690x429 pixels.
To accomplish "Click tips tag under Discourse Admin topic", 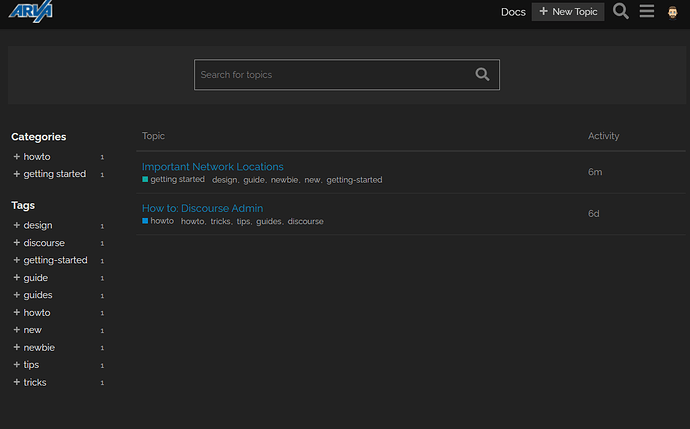I will 243,221.
